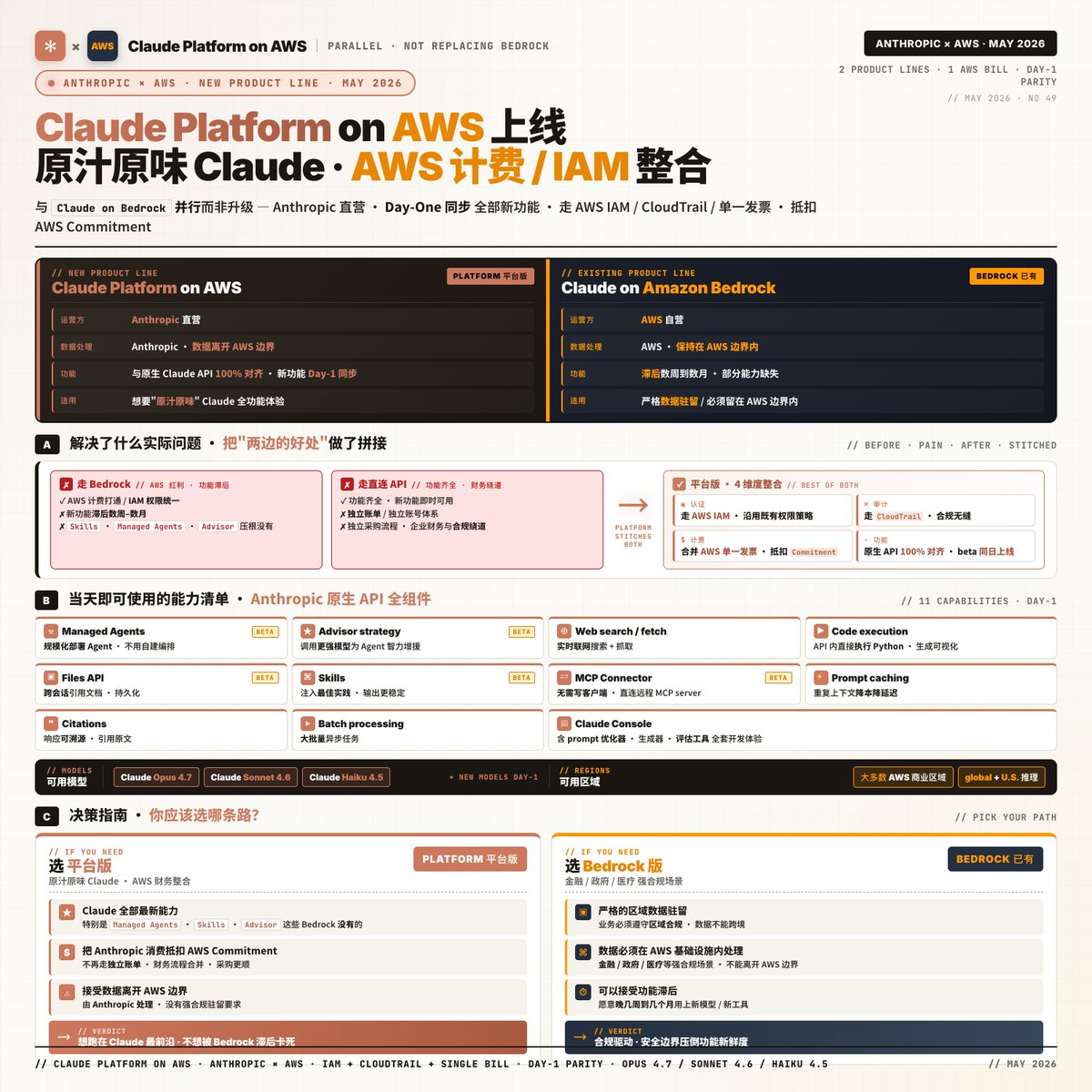This screenshot has height=1092, width=1092.
Task: Click the 'Claude Platform on AWS' header title
Action: (217, 46)
